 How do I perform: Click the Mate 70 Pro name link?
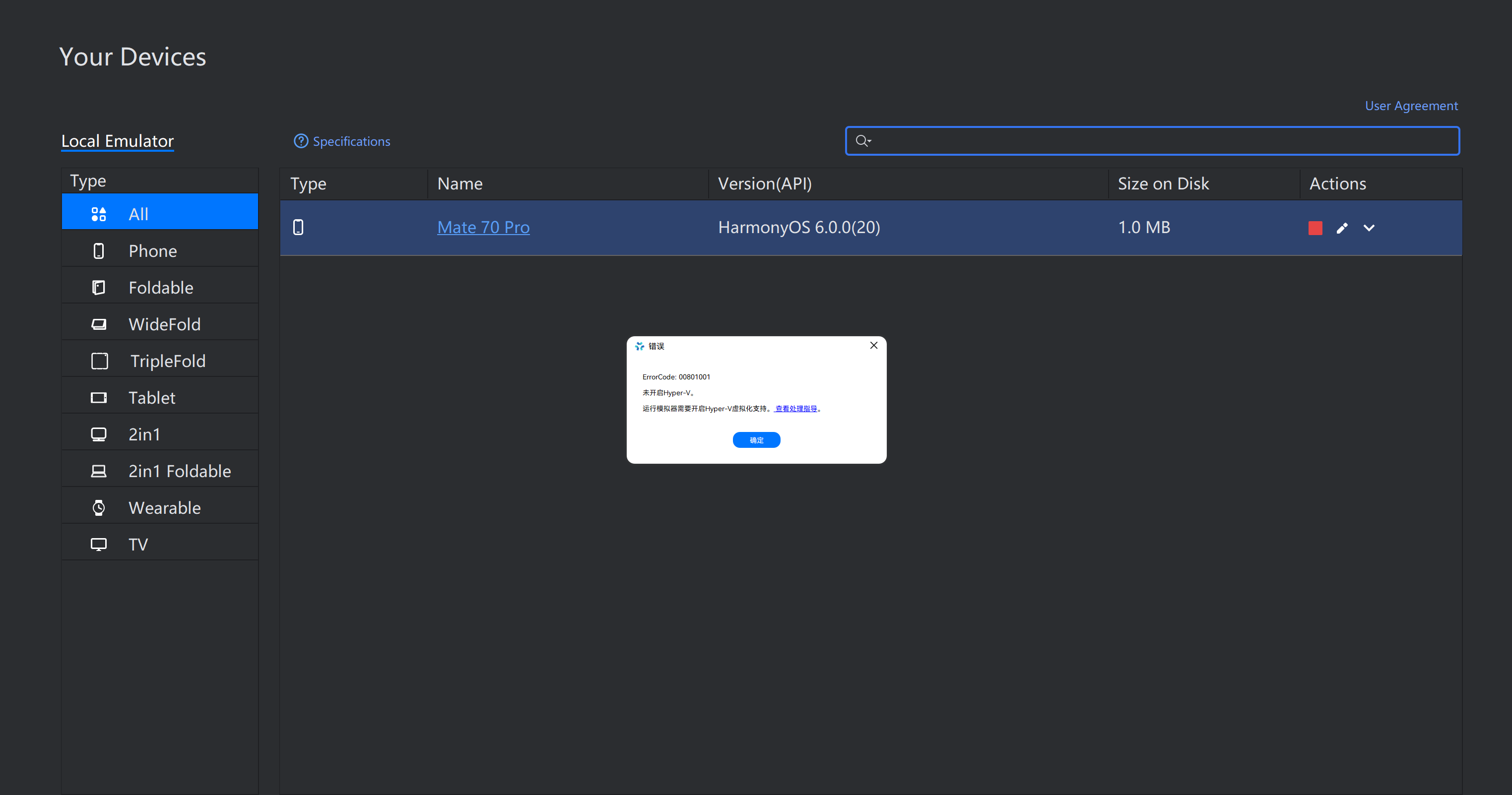(x=483, y=228)
